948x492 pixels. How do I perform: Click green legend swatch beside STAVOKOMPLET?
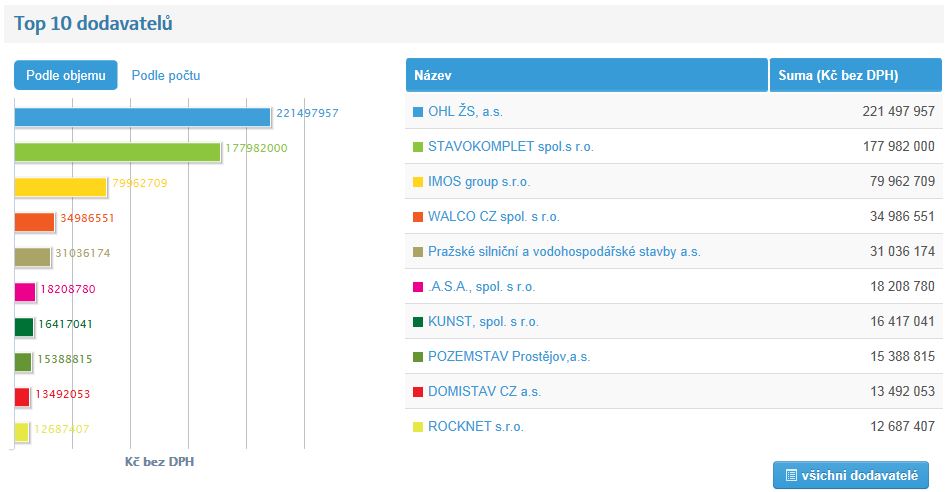point(418,147)
